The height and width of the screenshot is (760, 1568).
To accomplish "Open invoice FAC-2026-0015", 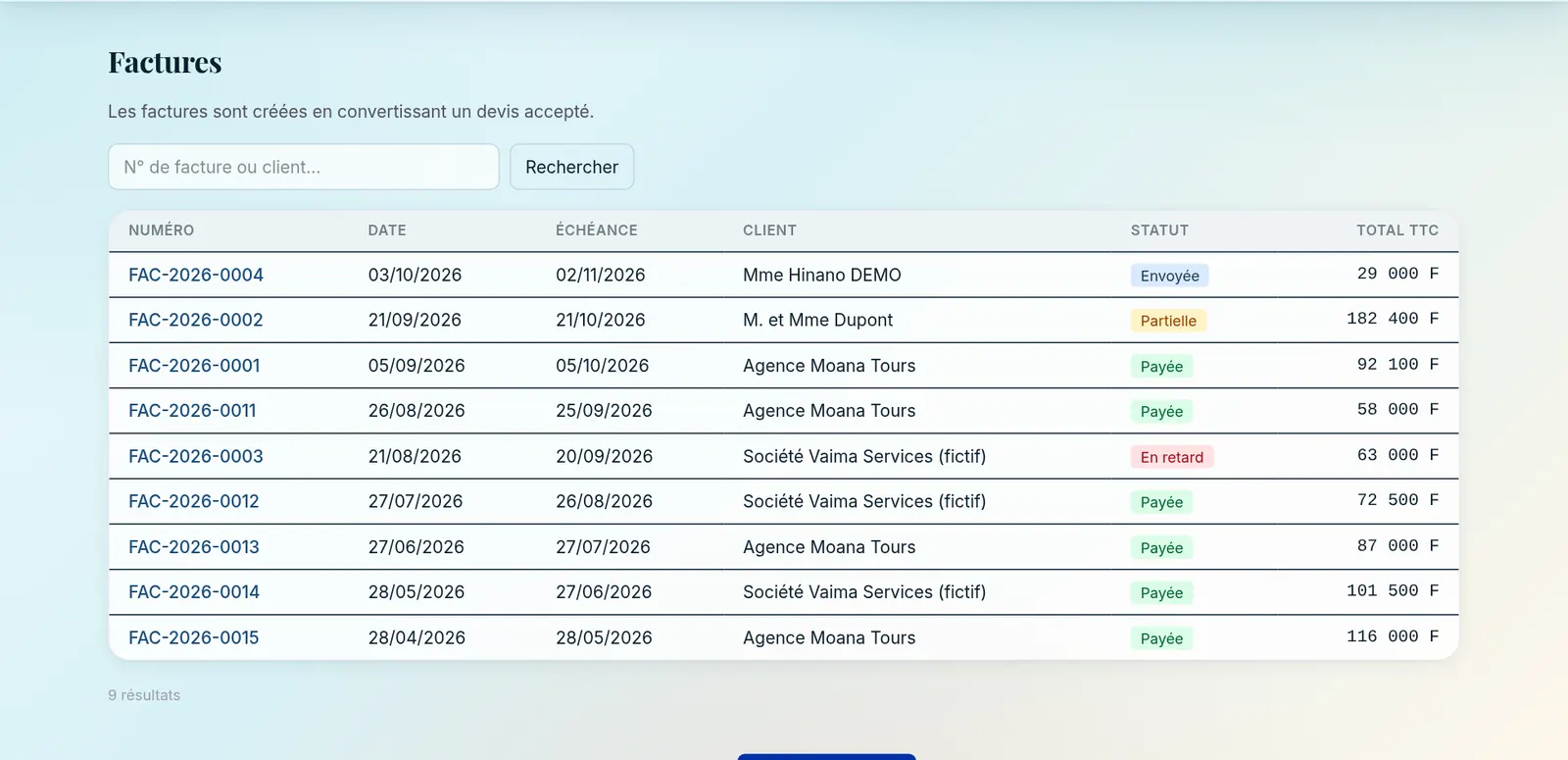I will pyautogui.click(x=194, y=637).
